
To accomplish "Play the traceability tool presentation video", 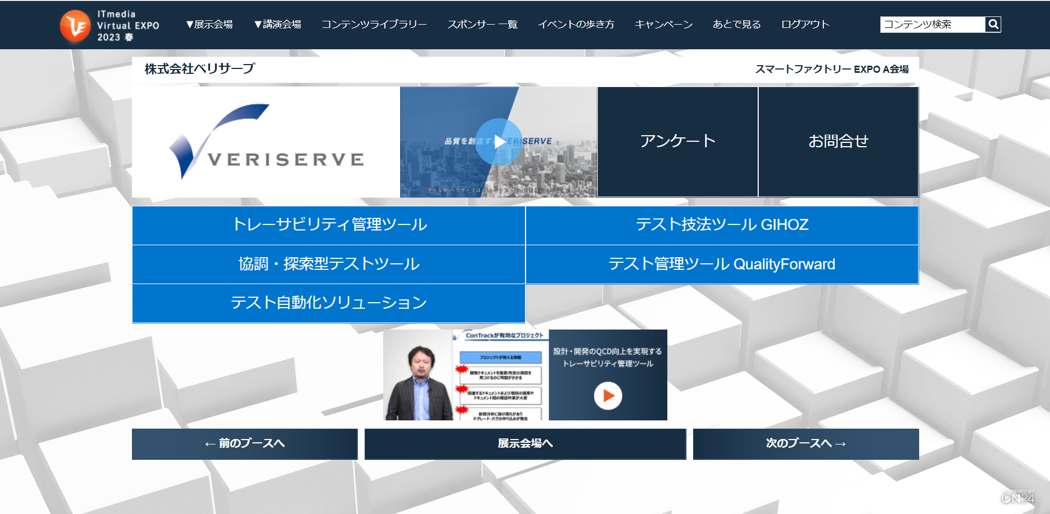I will click(x=608, y=396).
